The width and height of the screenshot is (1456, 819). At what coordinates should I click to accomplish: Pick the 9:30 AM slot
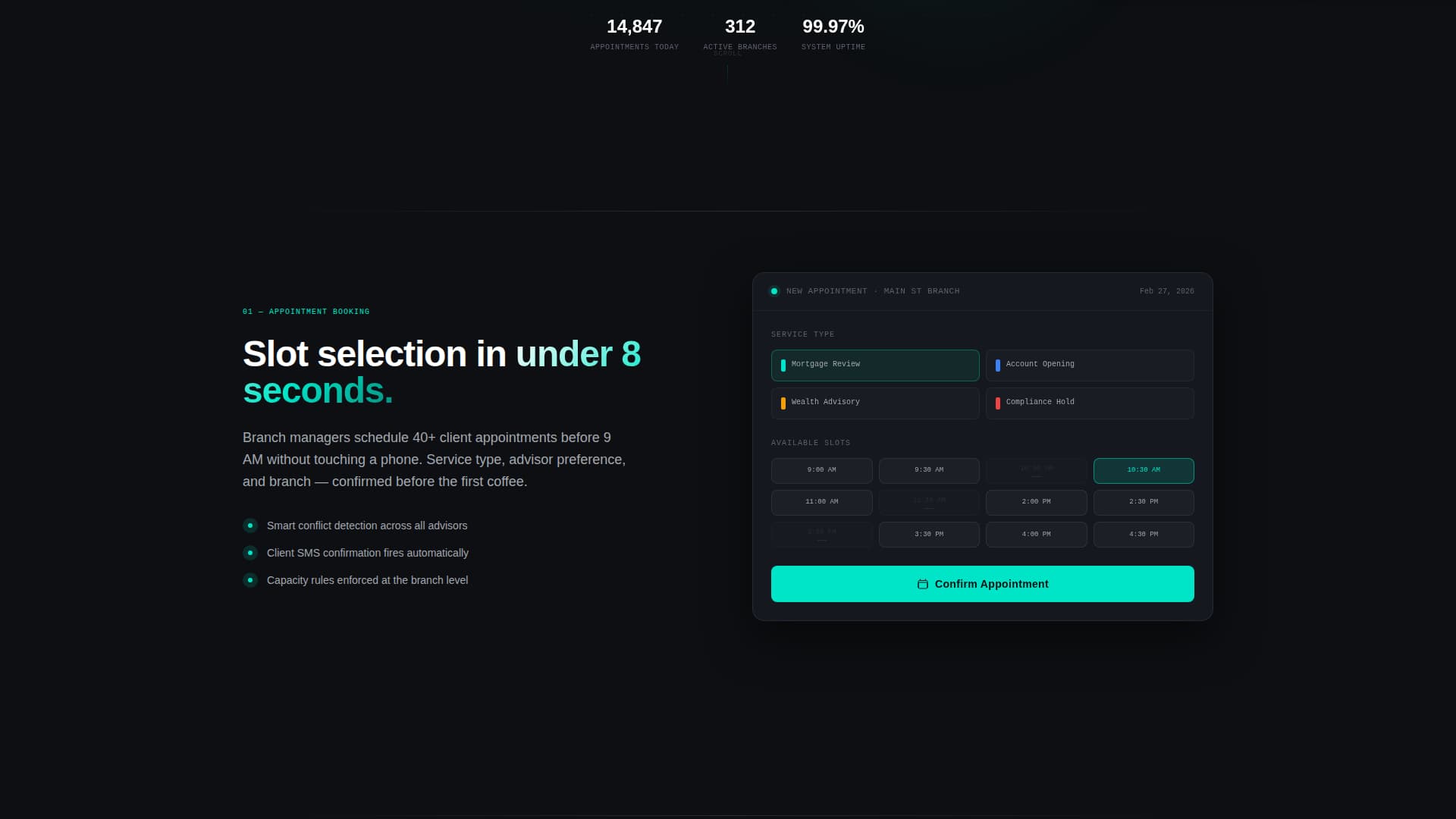click(929, 470)
